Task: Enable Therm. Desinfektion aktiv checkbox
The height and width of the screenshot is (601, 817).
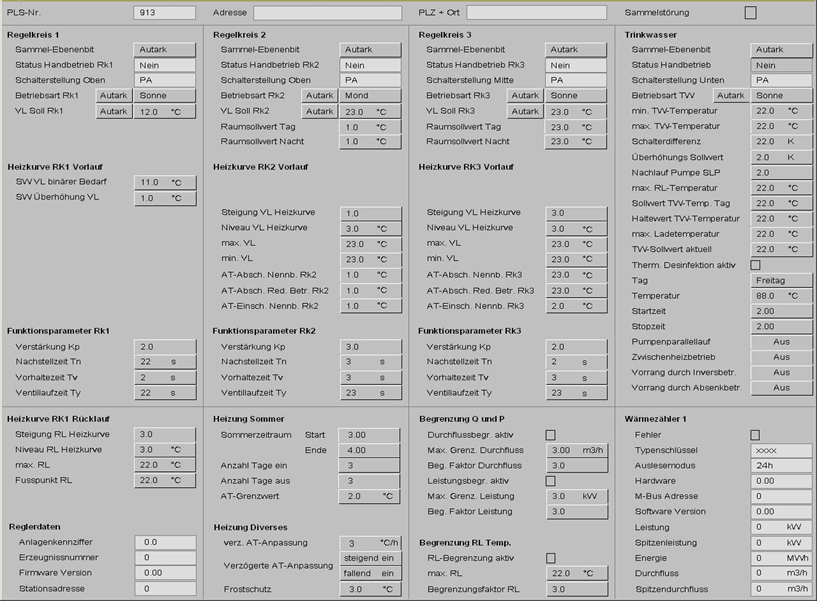Action: [755, 265]
